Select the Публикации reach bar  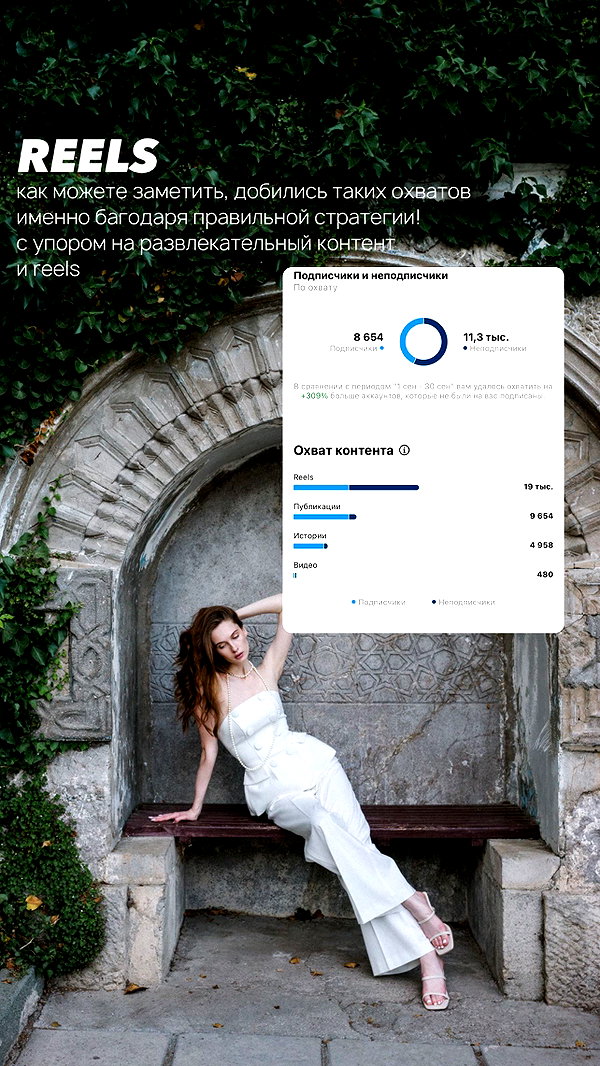click(325, 517)
